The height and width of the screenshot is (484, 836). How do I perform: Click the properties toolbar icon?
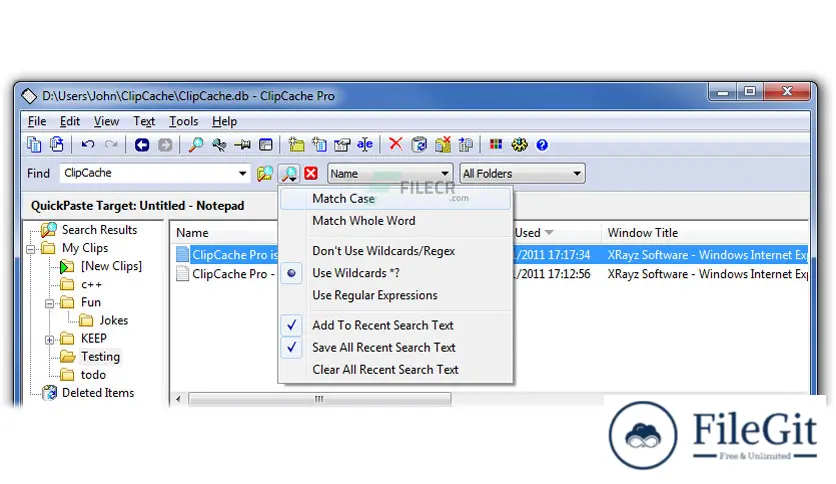[342, 144]
